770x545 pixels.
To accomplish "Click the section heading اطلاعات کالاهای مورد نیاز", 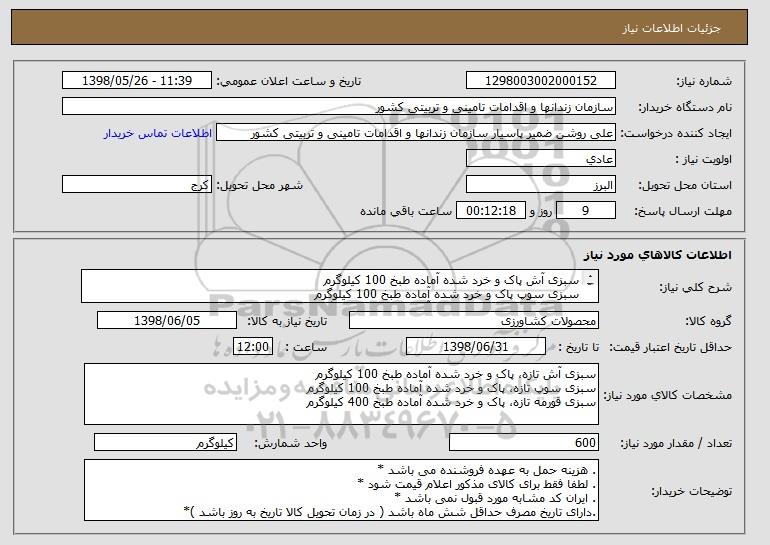I will pos(658,254).
